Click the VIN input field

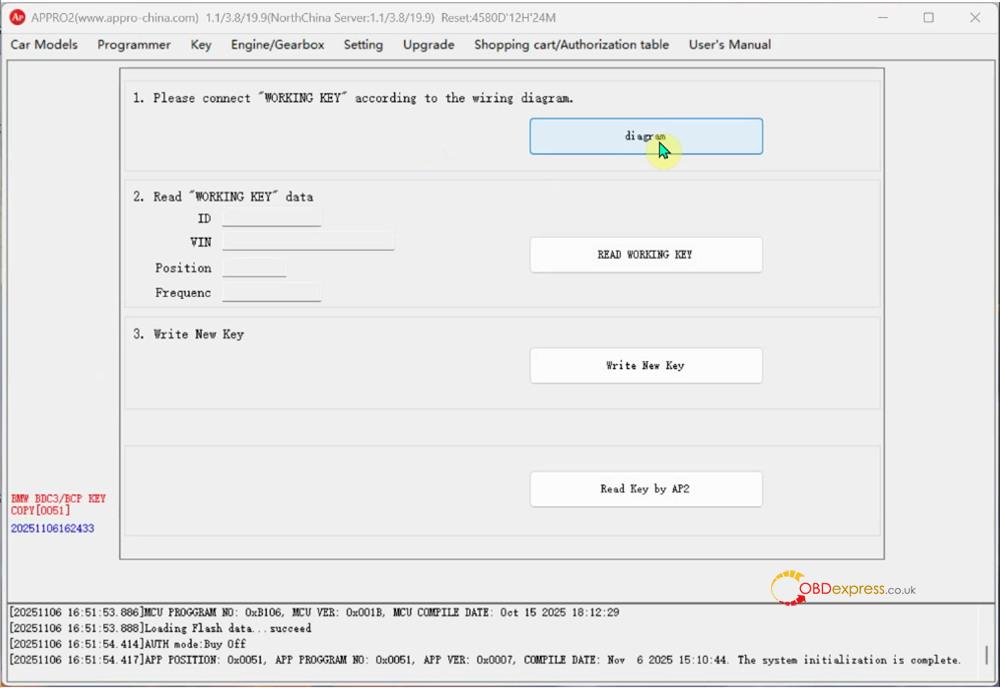(x=307, y=242)
